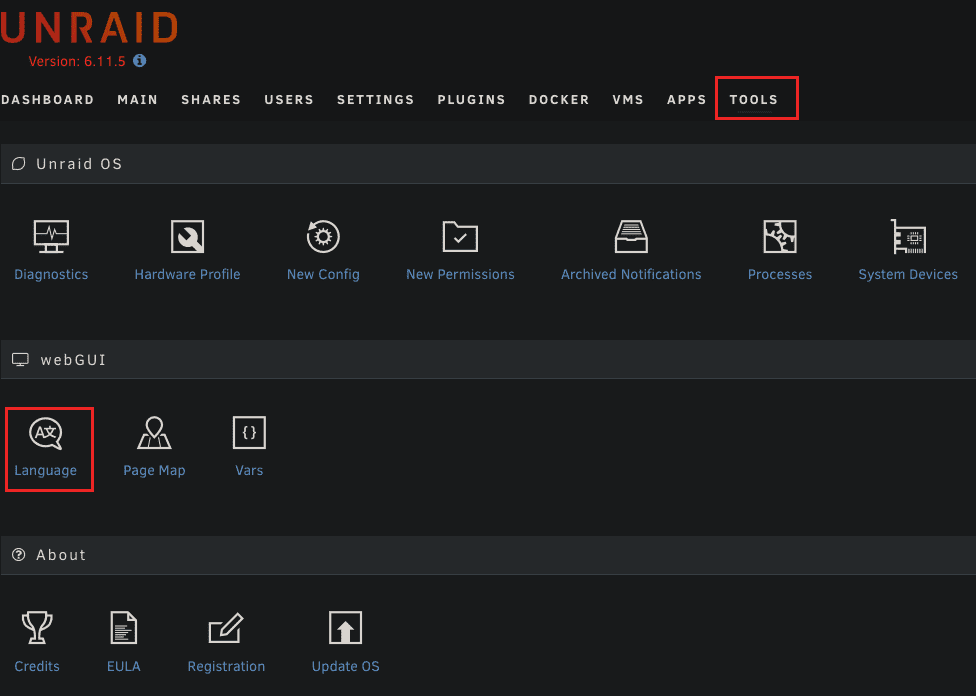The width and height of the screenshot is (976, 696).
Task: Open the Processes icon
Action: click(x=780, y=237)
